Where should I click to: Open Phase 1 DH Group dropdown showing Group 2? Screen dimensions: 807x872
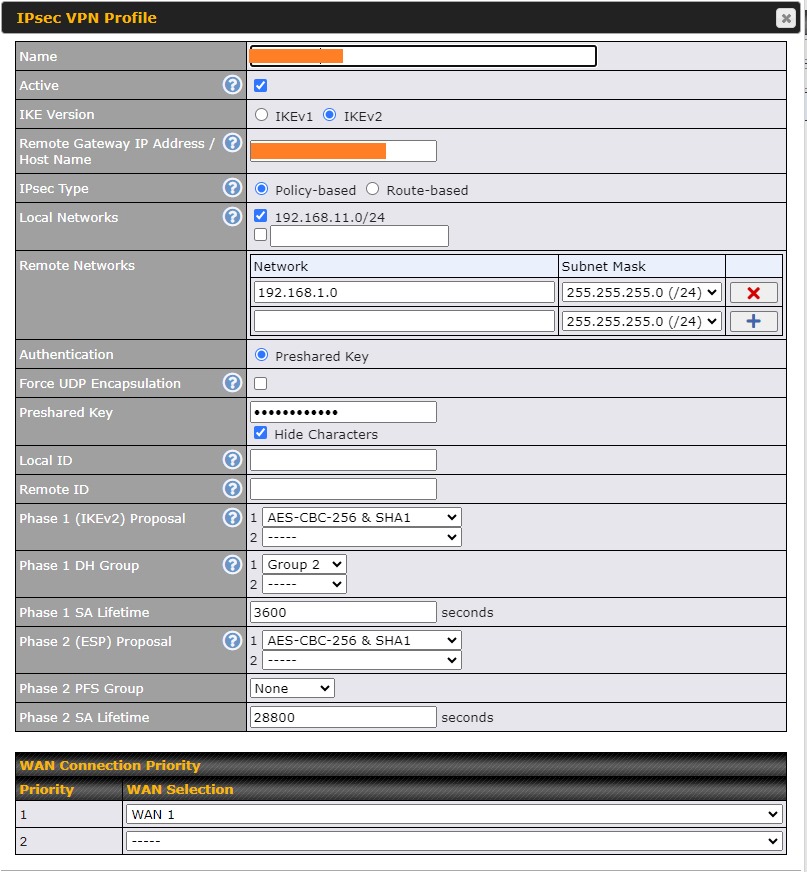[x=304, y=564]
